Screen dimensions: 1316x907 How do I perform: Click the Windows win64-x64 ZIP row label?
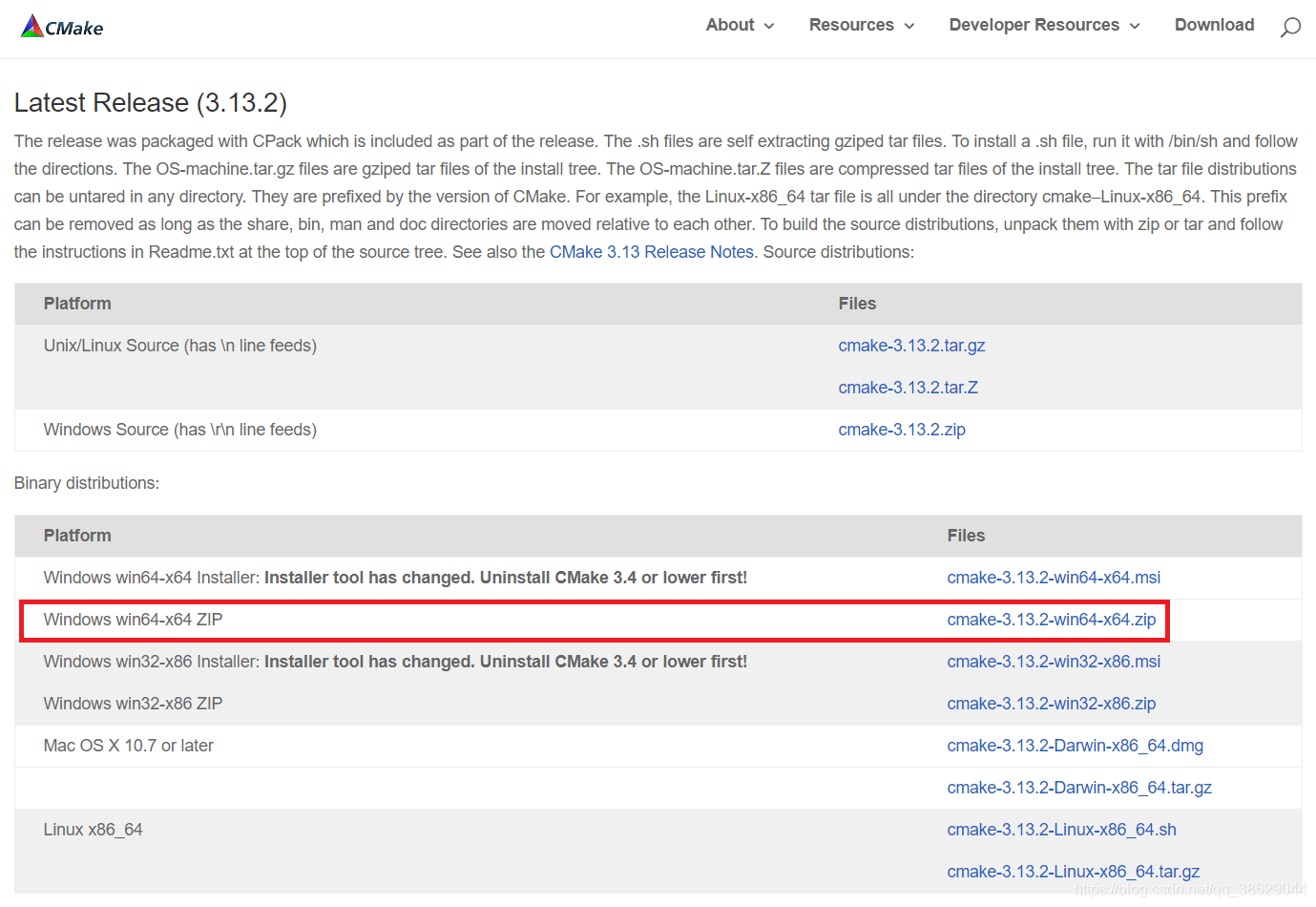coord(133,620)
